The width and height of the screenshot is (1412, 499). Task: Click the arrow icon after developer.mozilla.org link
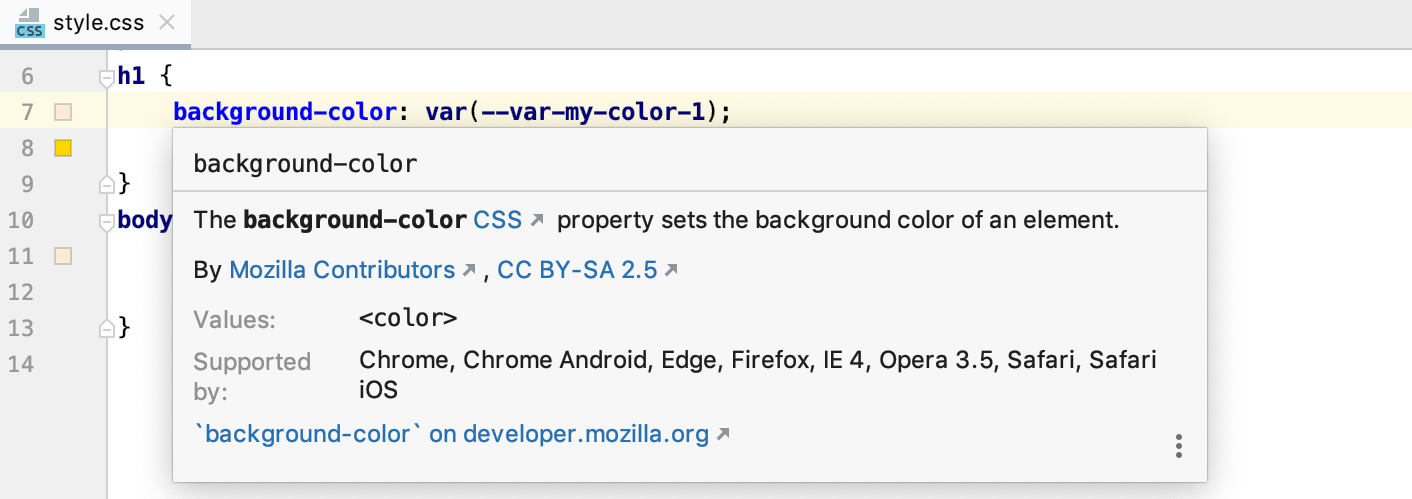[x=724, y=434]
